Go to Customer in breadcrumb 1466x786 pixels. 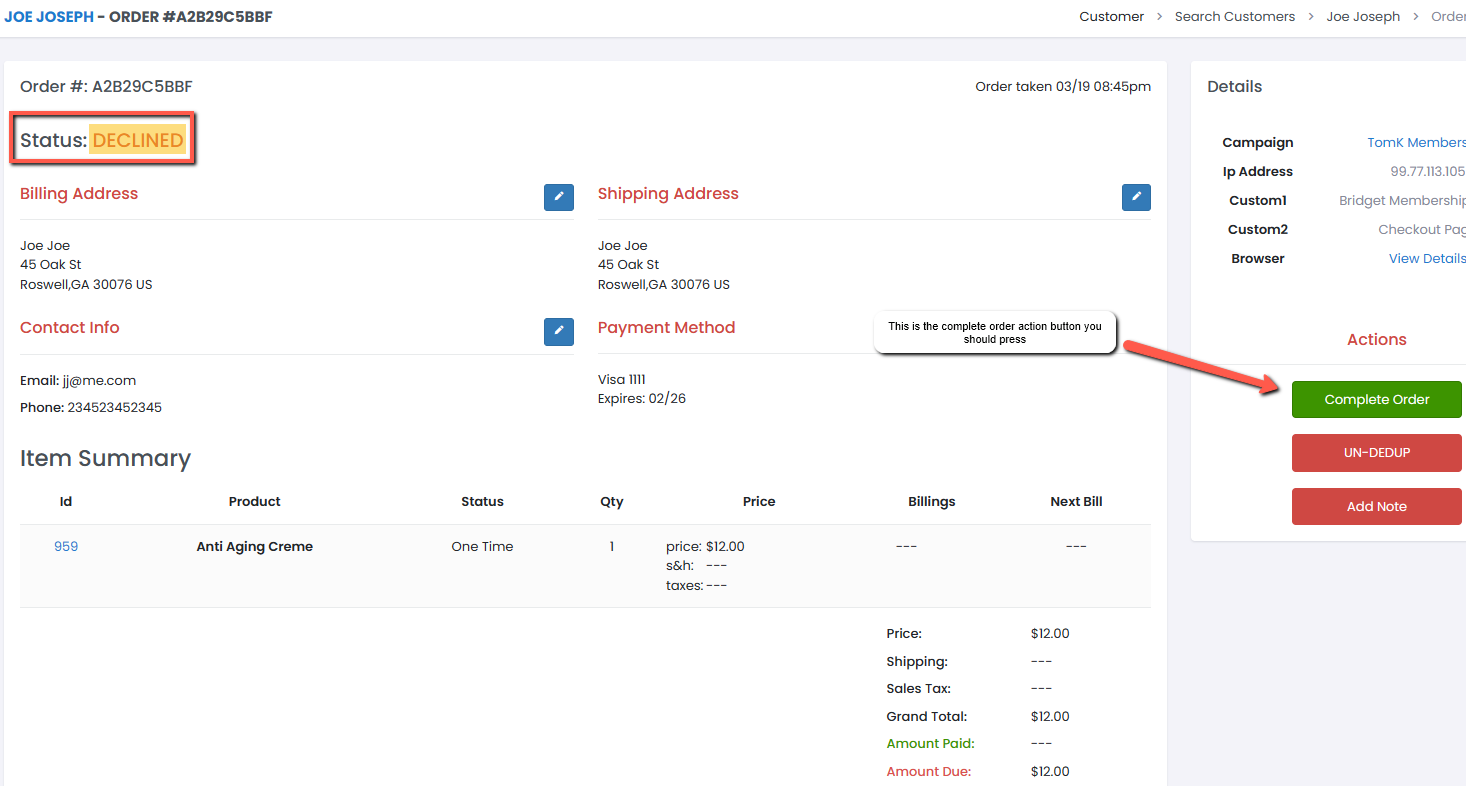(1111, 17)
